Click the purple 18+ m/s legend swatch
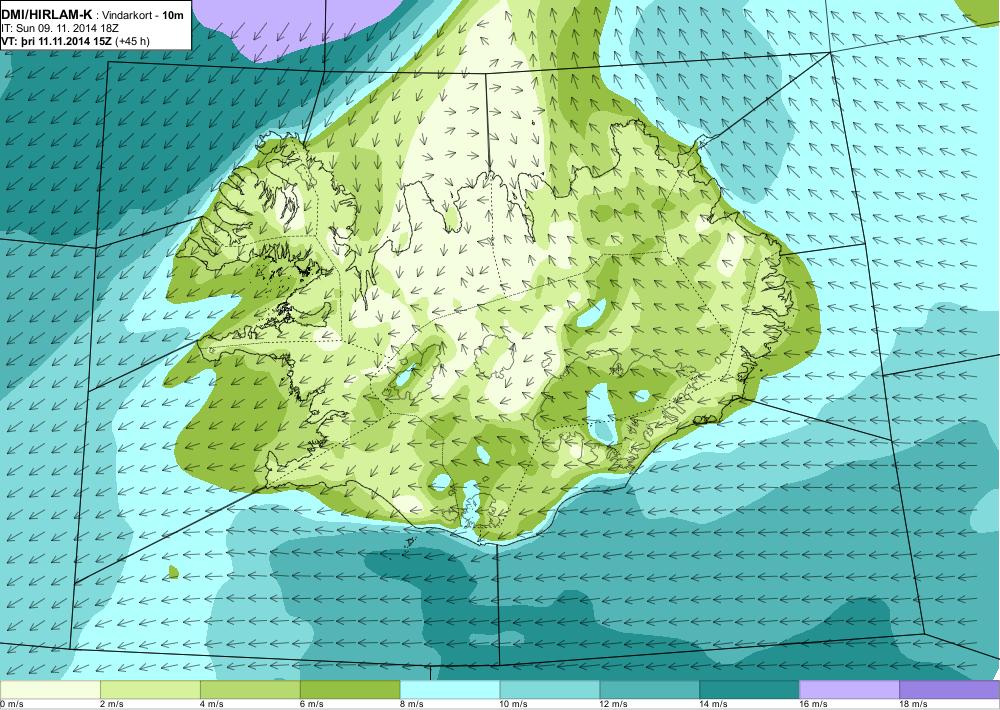This screenshot has width=1000, height=710. [x=950, y=690]
